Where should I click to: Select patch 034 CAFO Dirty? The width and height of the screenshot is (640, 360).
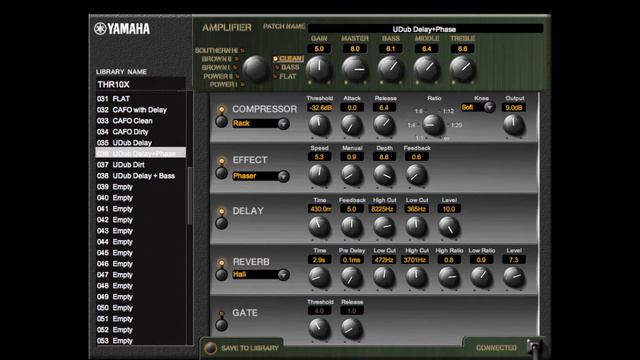[140, 132]
